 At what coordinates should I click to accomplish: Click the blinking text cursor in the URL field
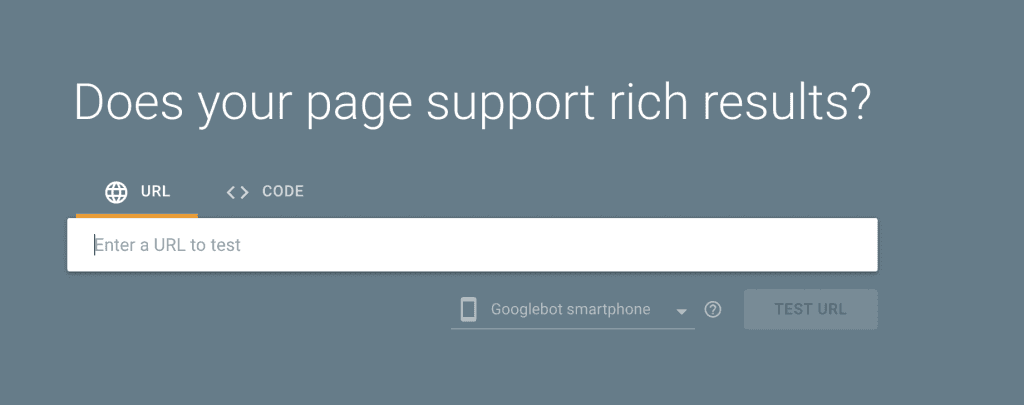tap(95, 245)
